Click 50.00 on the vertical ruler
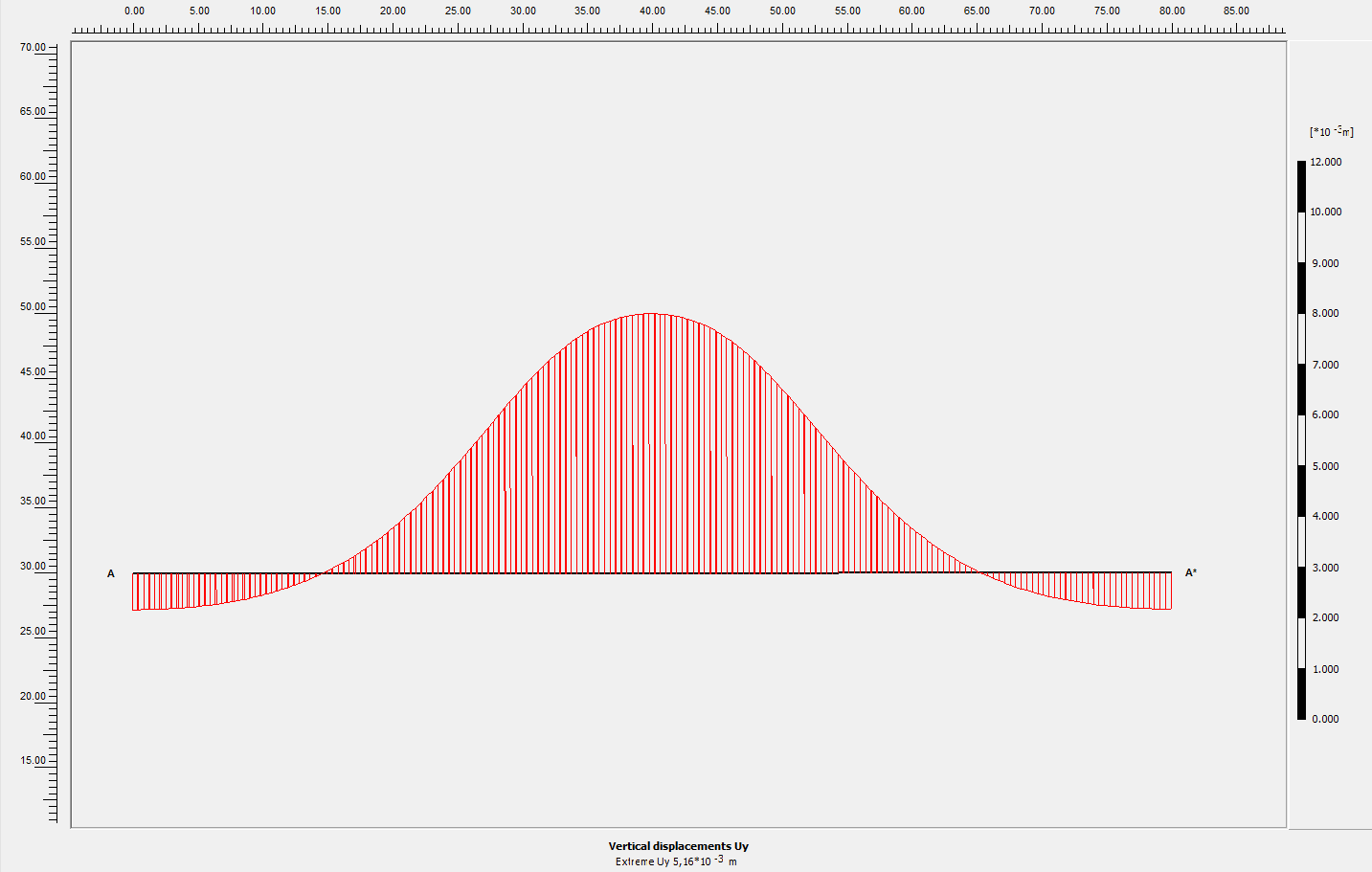The image size is (1372, 872). point(33,306)
